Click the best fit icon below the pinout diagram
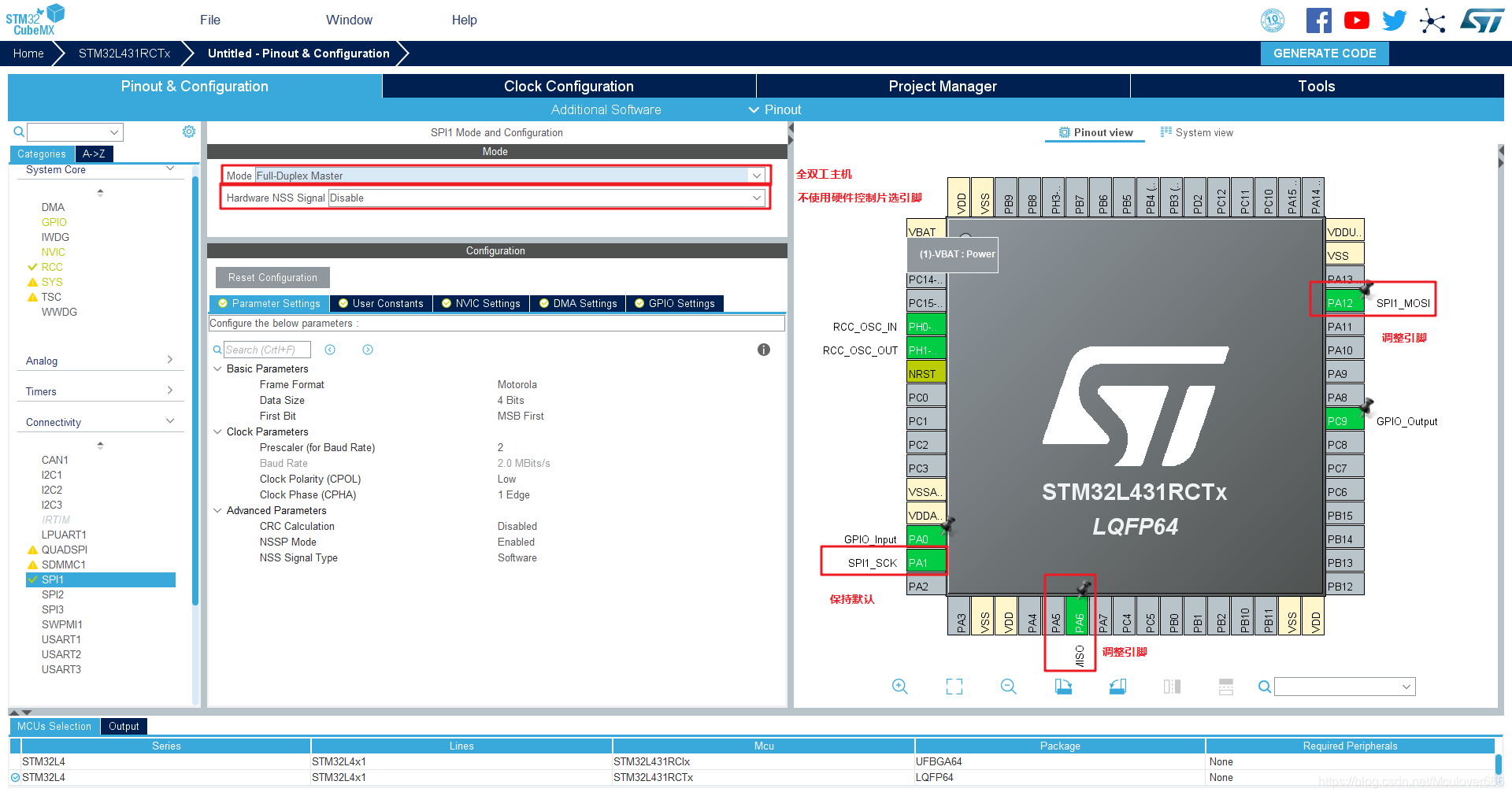This screenshot has width=1512, height=796. click(x=954, y=686)
